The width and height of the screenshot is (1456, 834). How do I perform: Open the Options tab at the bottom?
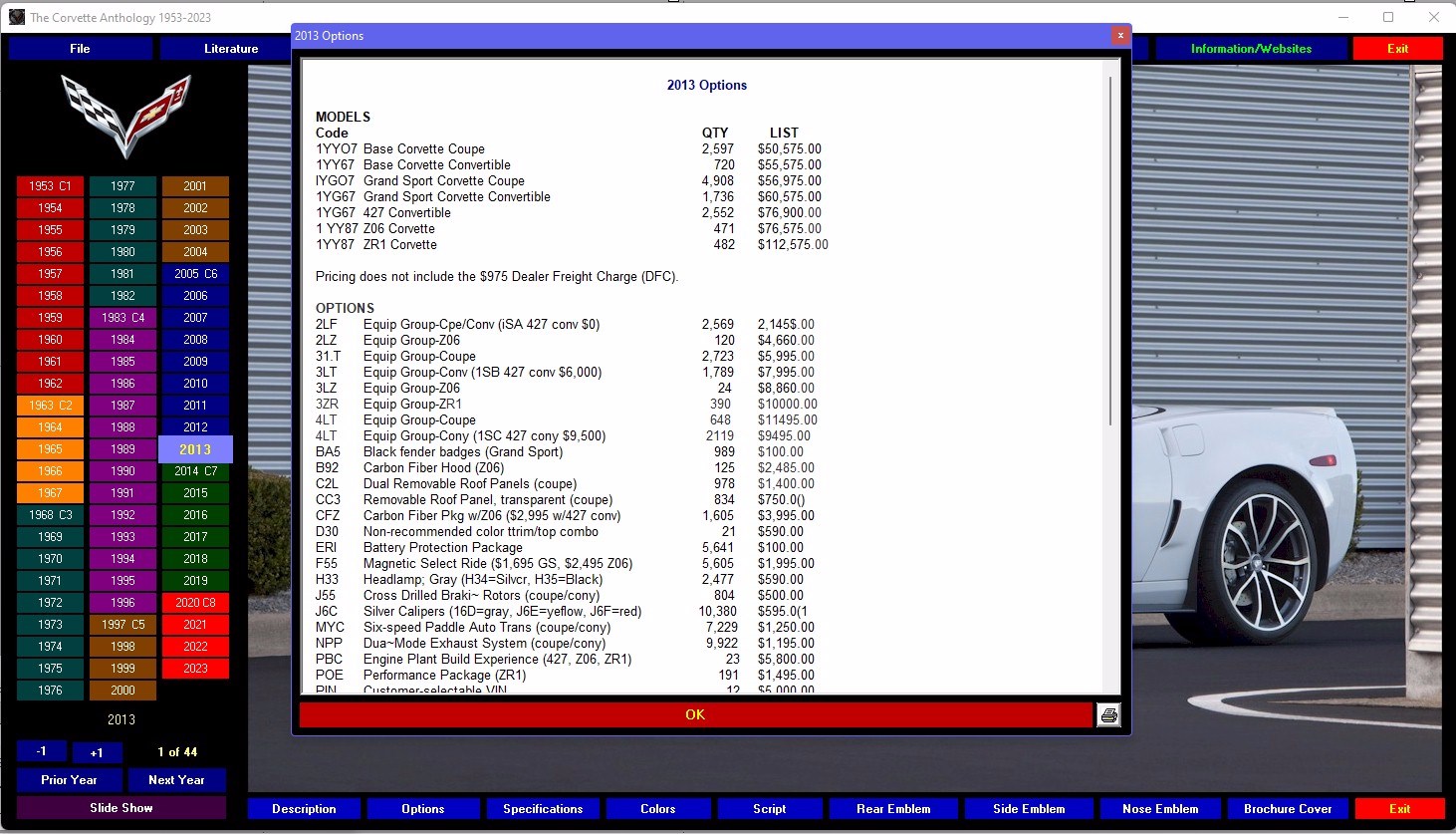[423, 809]
